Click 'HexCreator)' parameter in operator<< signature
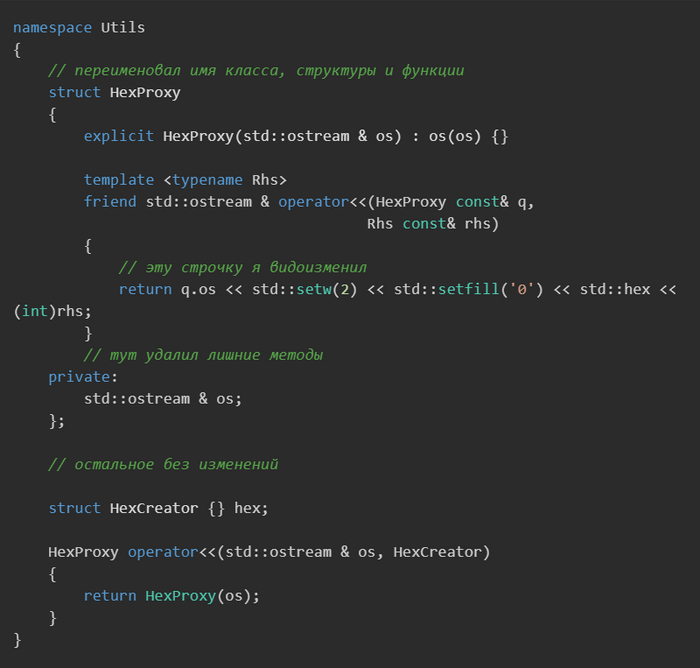 click(x=442, y=552)
